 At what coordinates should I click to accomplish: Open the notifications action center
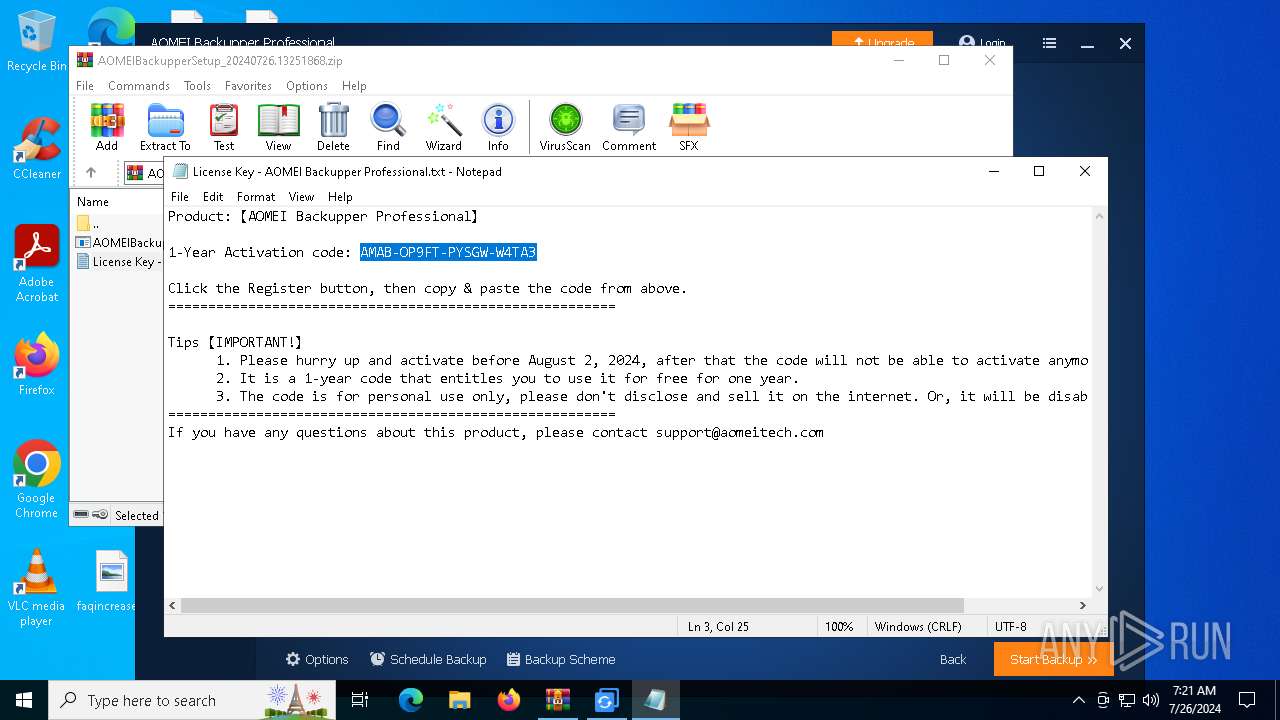1247,700
